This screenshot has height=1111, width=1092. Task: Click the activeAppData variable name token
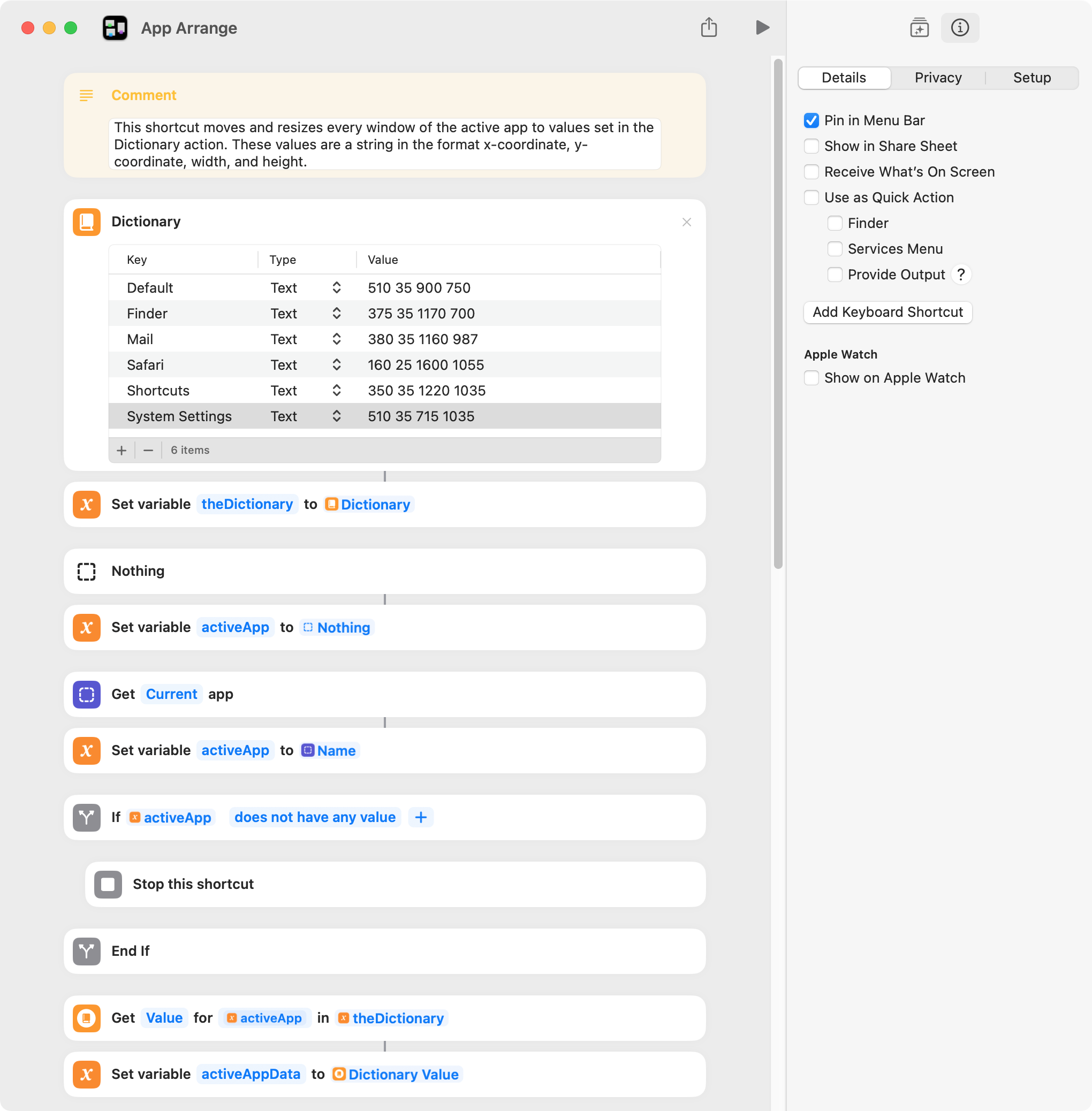251,1075
